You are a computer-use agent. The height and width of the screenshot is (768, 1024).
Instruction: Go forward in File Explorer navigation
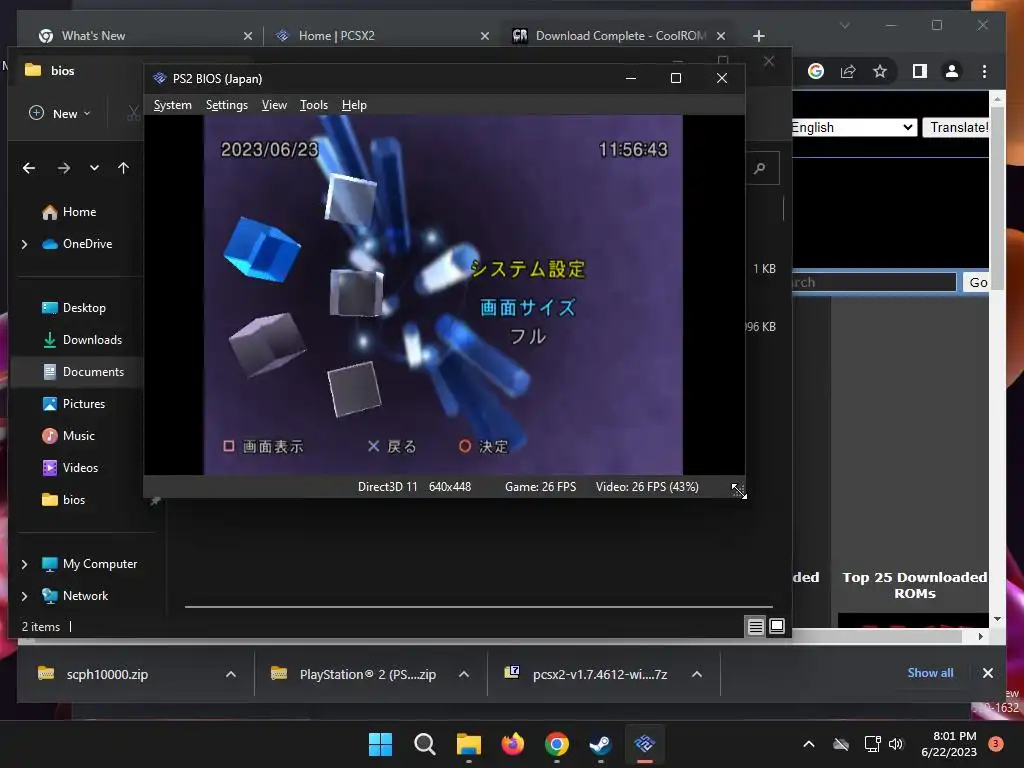pos(63,168)
